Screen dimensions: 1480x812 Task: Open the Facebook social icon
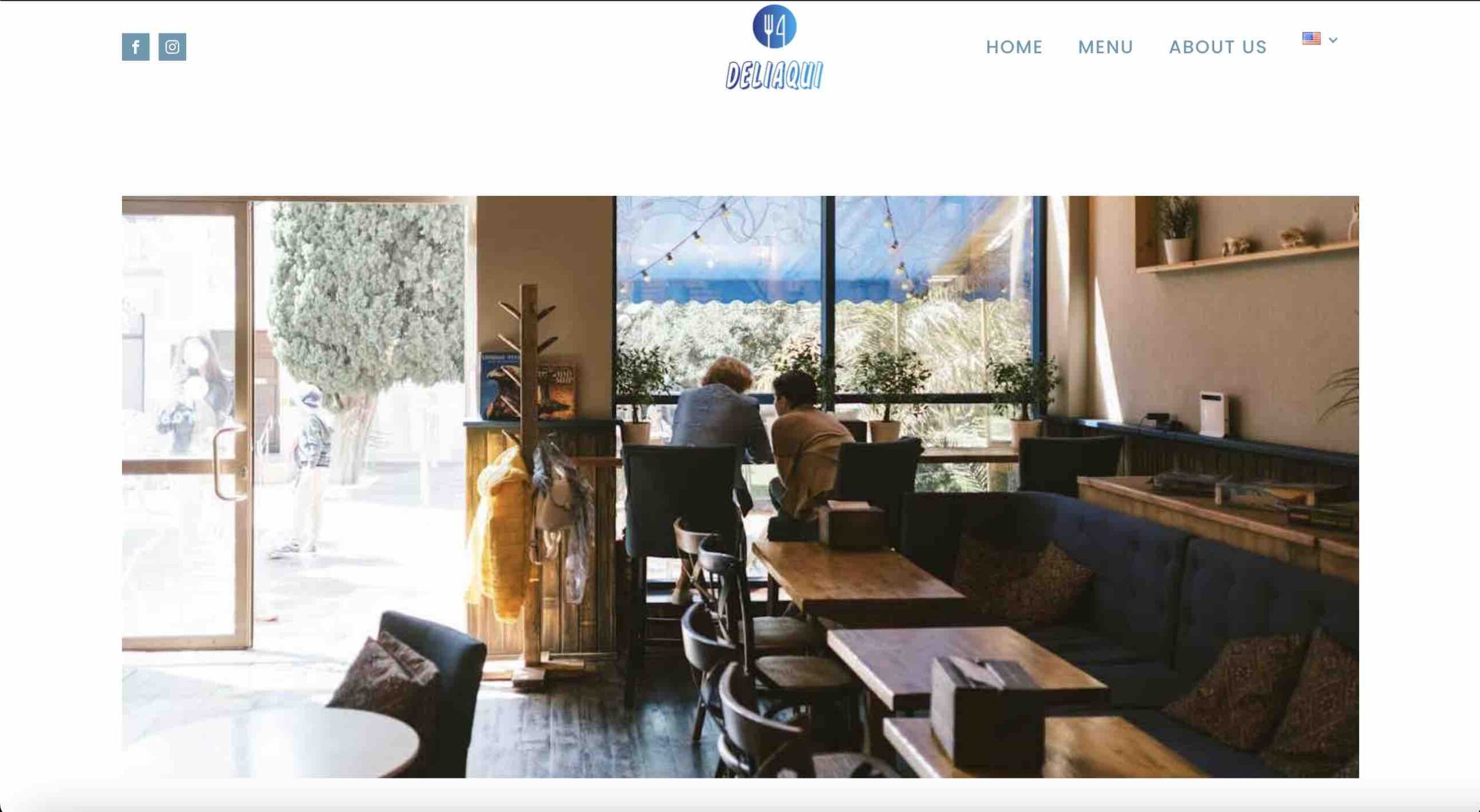(135, 47)
